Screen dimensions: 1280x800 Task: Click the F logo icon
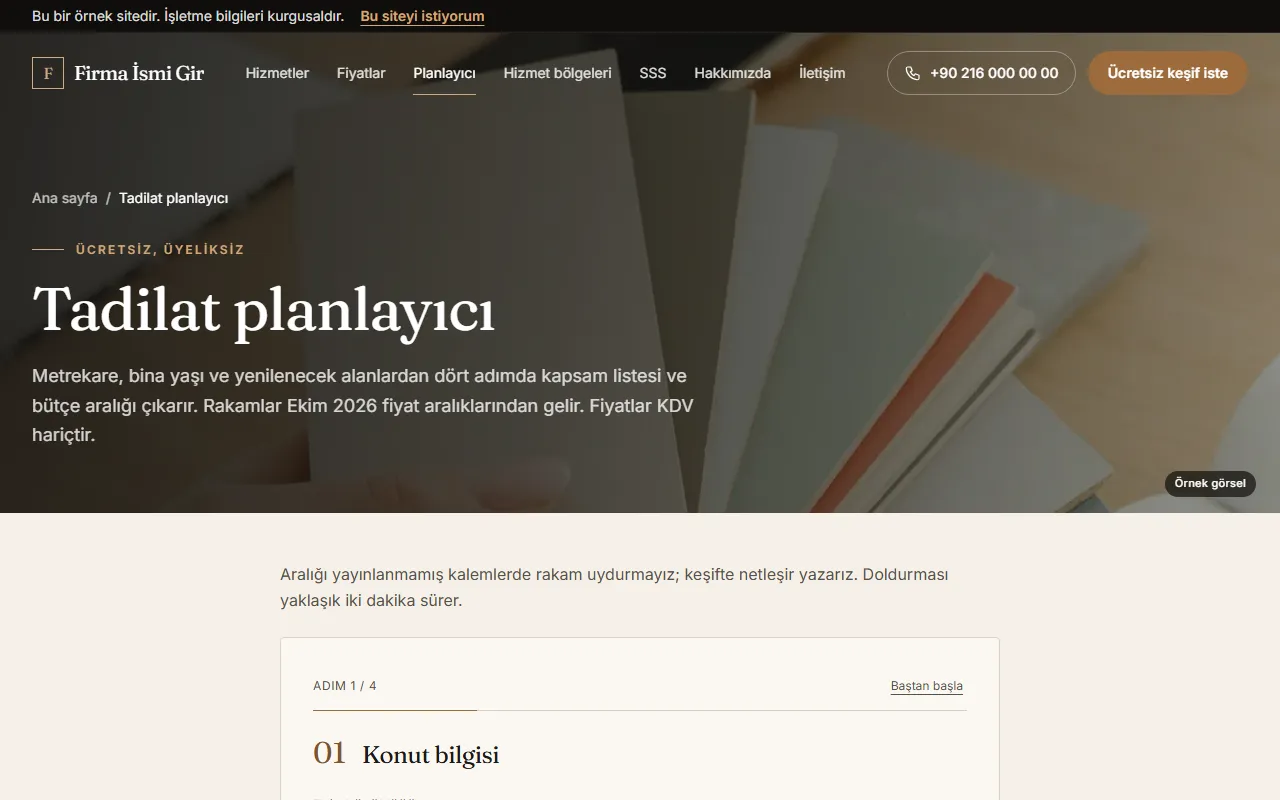click(x=48, y=73)
